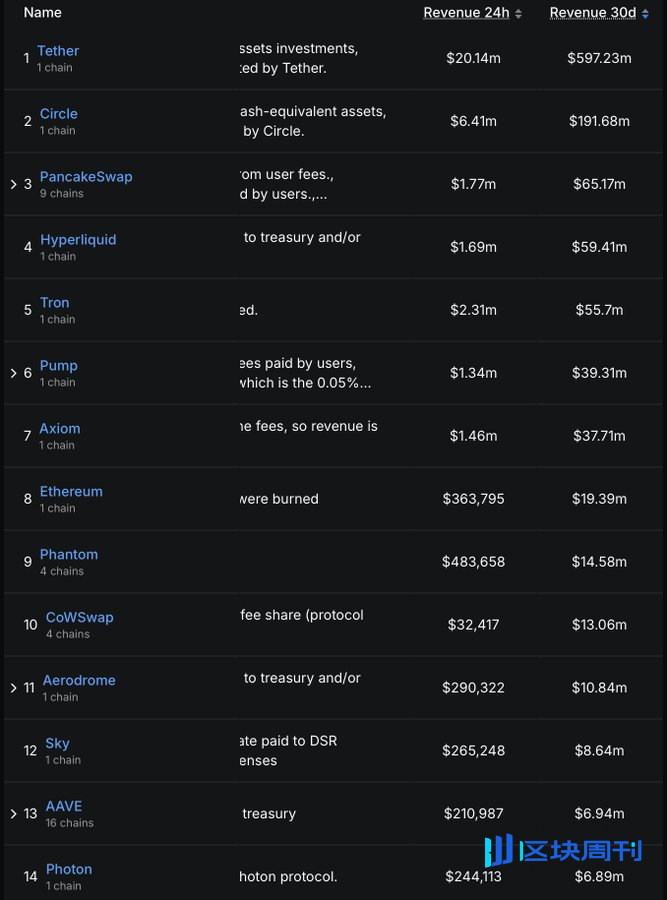Click the Revenue 30d column header
This screenshot has width=667, height=900.
pos(593,13)
